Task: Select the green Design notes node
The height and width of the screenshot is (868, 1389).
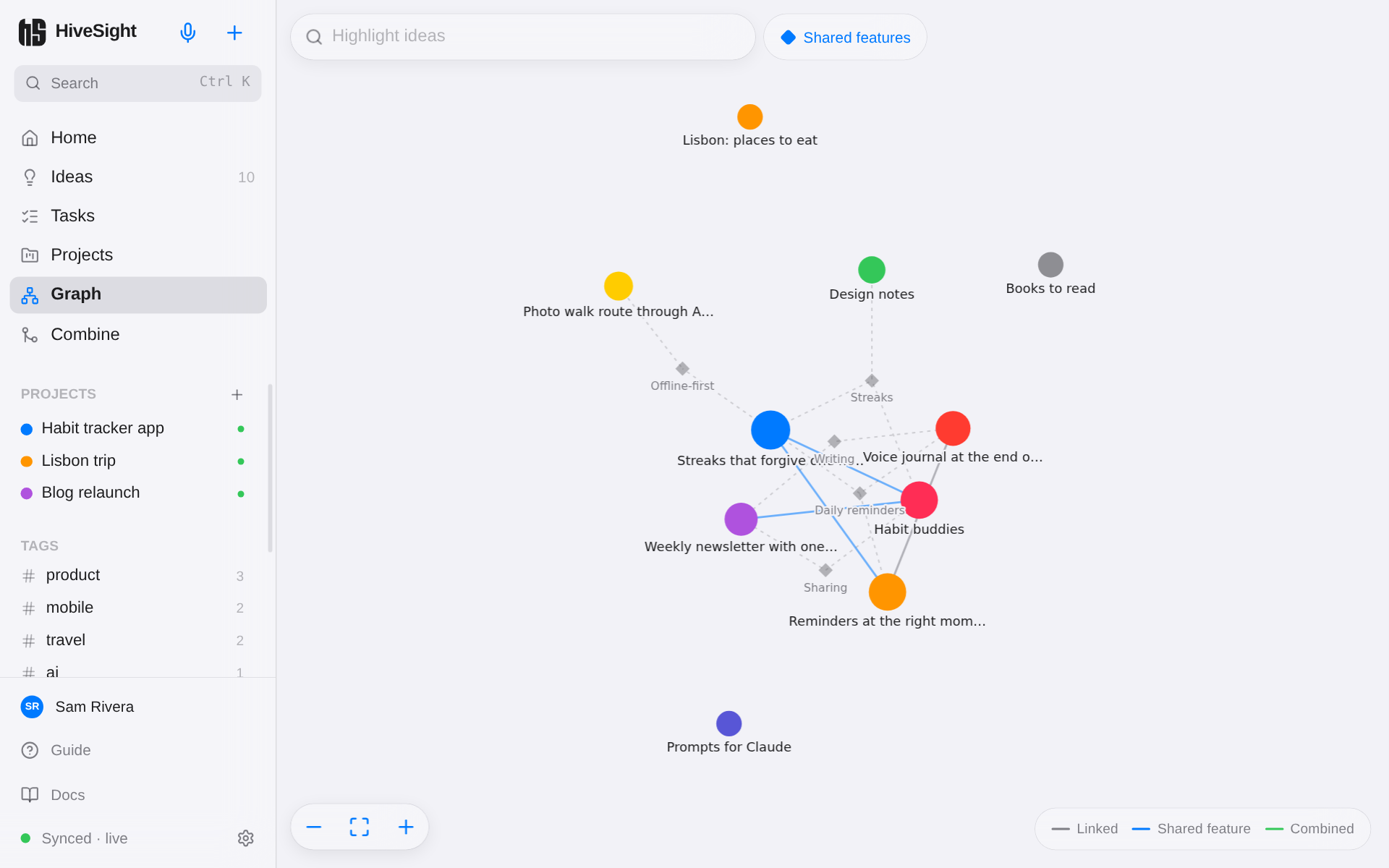Action: pos(872,270)
